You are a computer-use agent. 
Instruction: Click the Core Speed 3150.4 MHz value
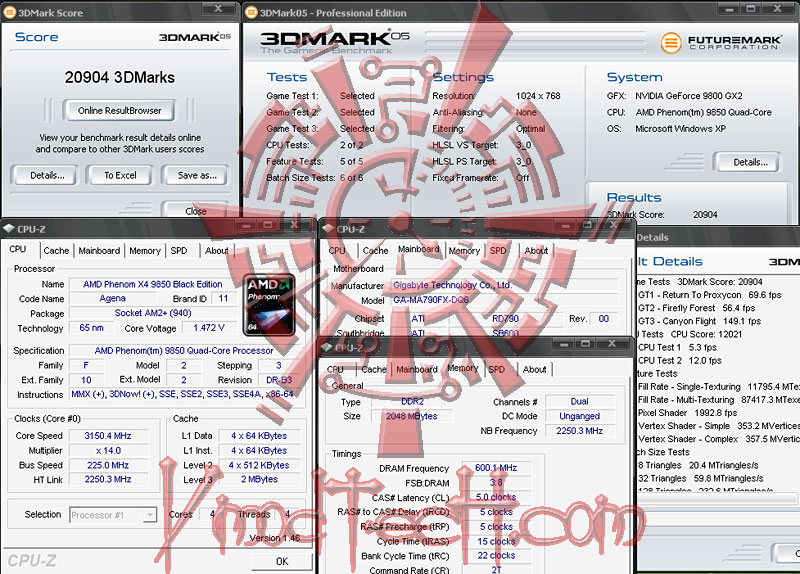108,436
